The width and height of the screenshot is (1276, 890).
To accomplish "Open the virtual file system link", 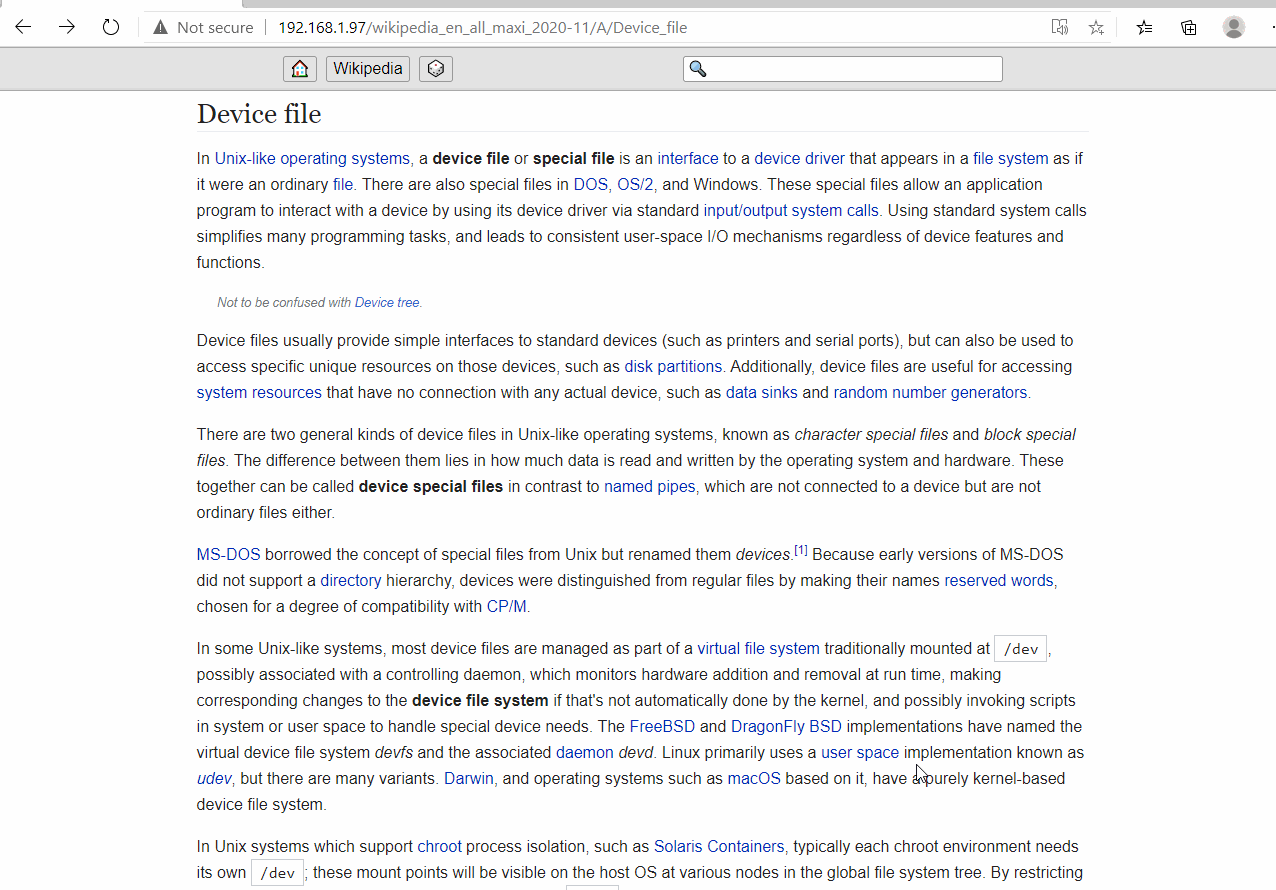I will point(758,648).
